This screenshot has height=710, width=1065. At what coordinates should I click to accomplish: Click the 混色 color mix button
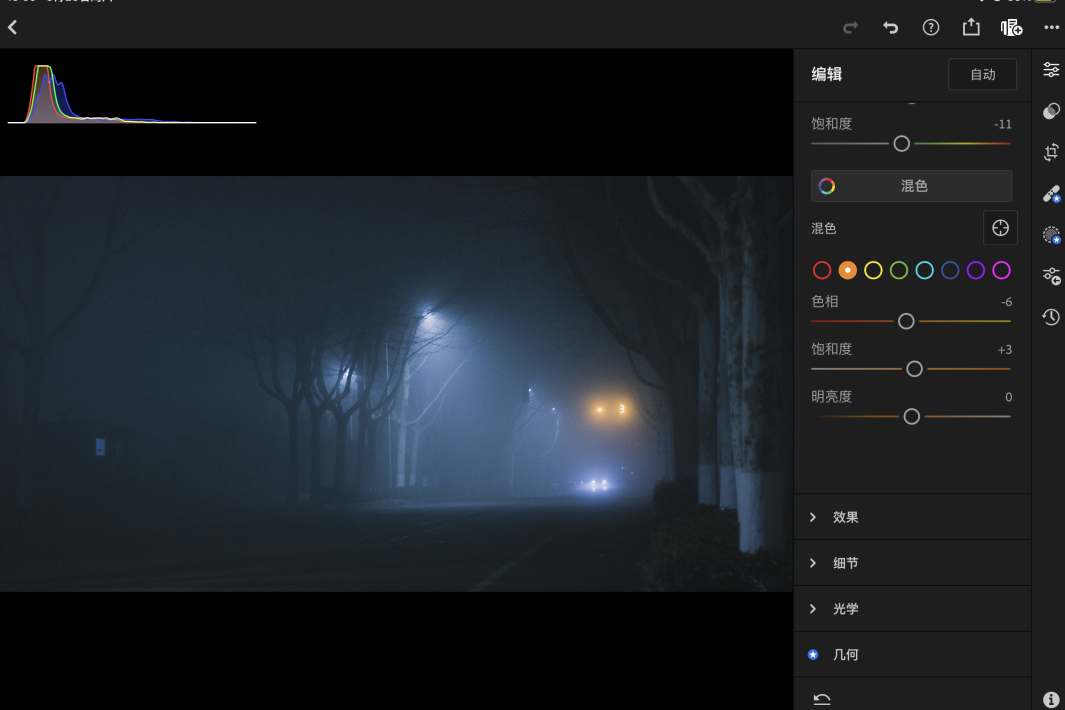point(911,186)
